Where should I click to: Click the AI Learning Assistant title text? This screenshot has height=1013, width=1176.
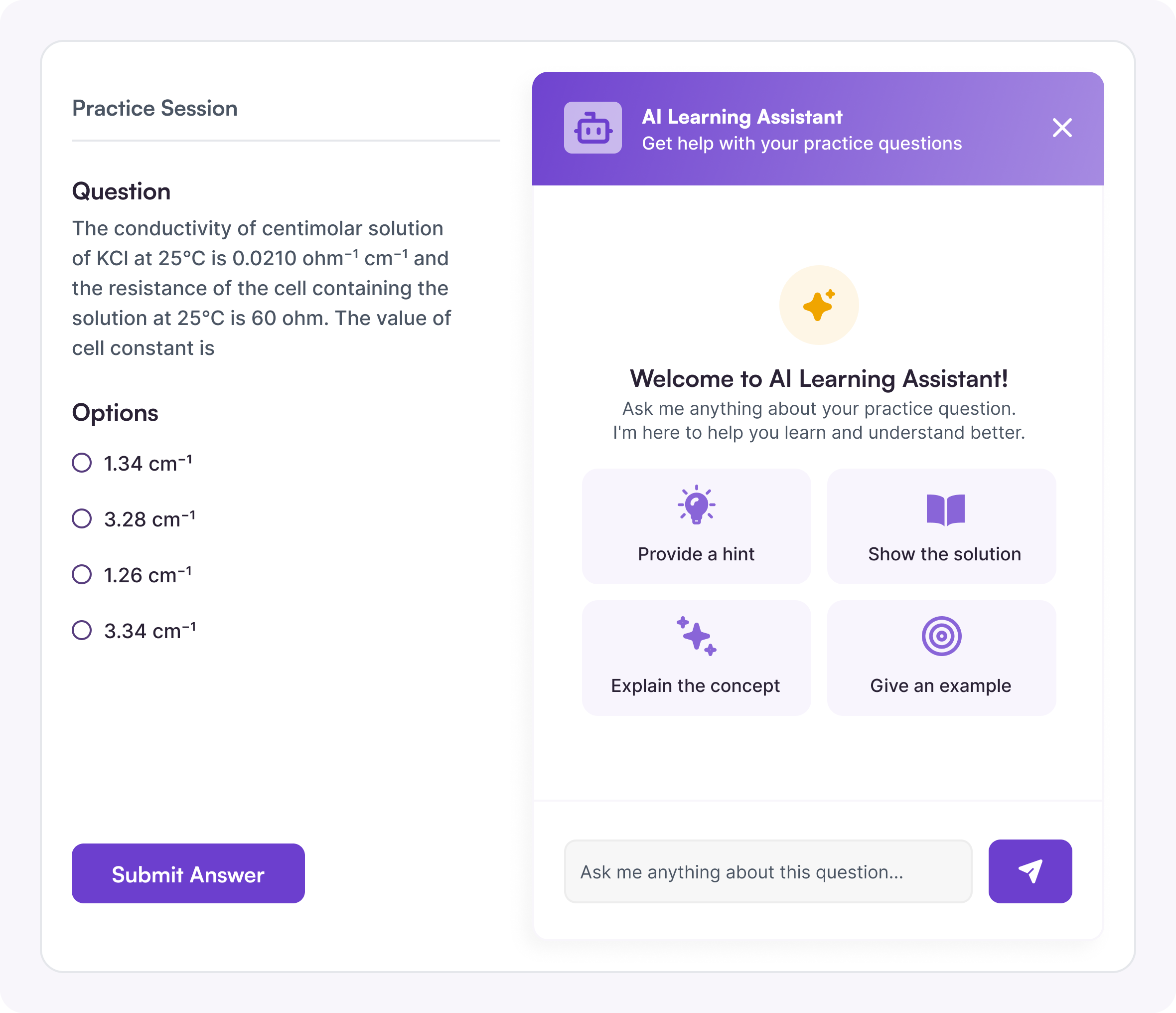pyautogui.click(x=742, y=116)
